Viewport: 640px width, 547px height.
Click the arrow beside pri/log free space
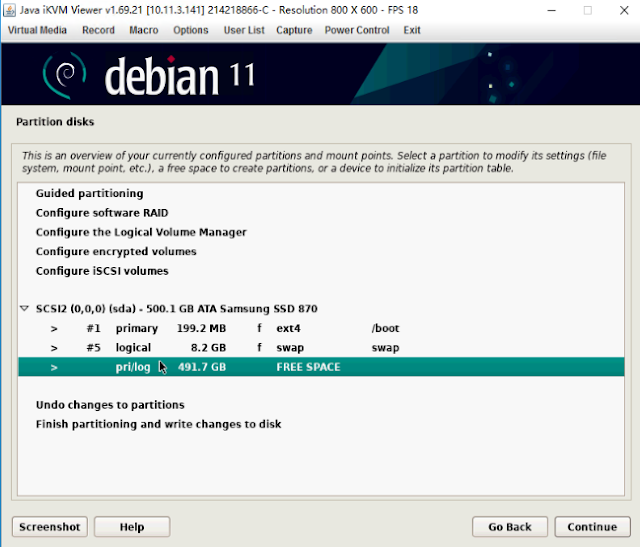(54, 367)
